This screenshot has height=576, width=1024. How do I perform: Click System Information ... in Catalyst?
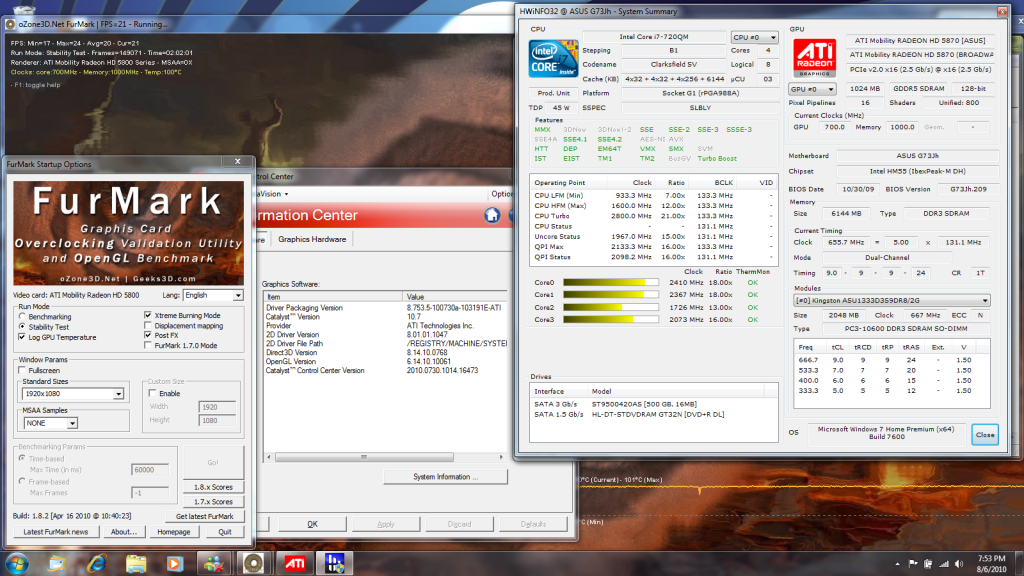(x=445, y=477)
